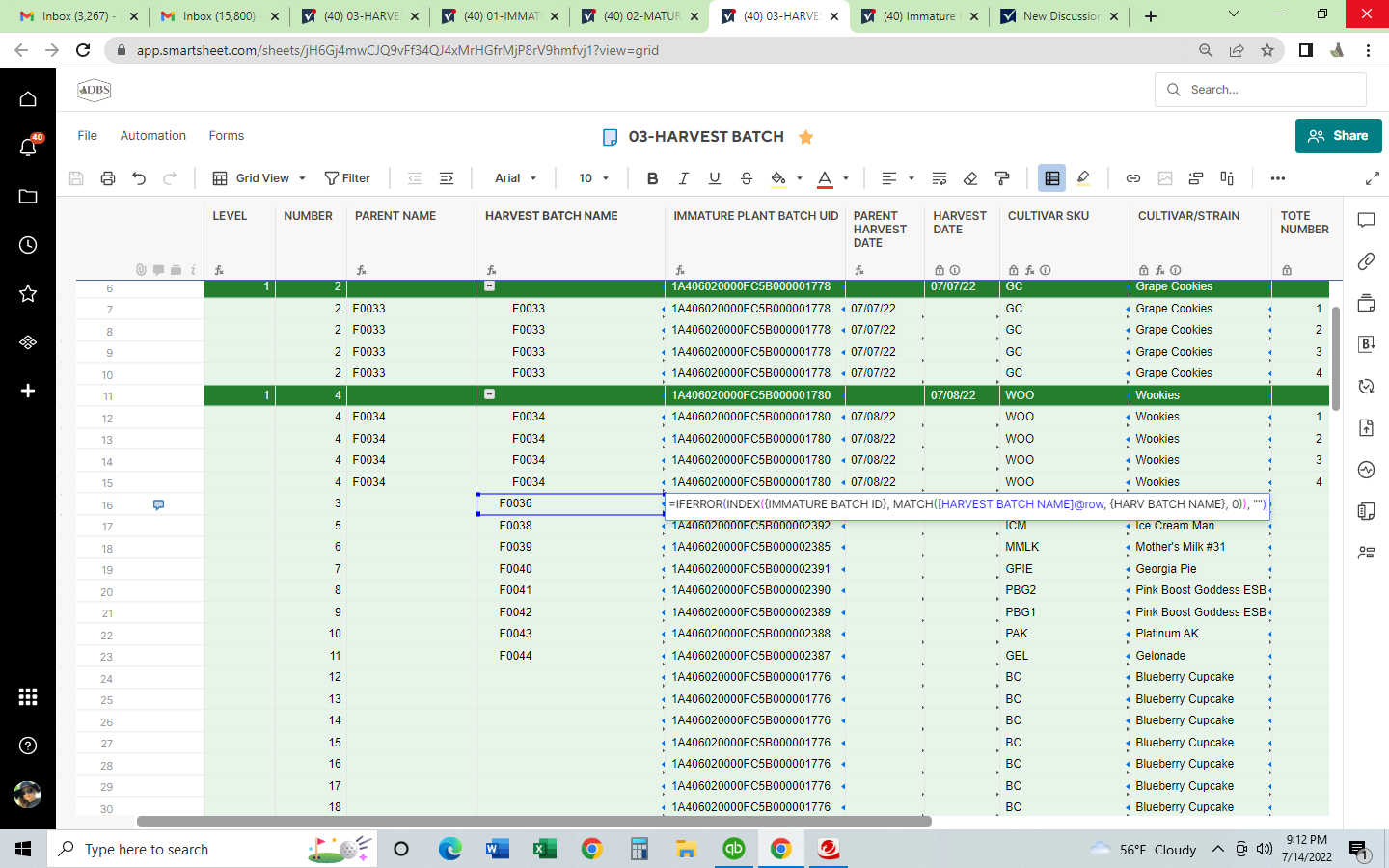Click Windows Start button
Screen dimensions: 1389x868
pos(23,849)
